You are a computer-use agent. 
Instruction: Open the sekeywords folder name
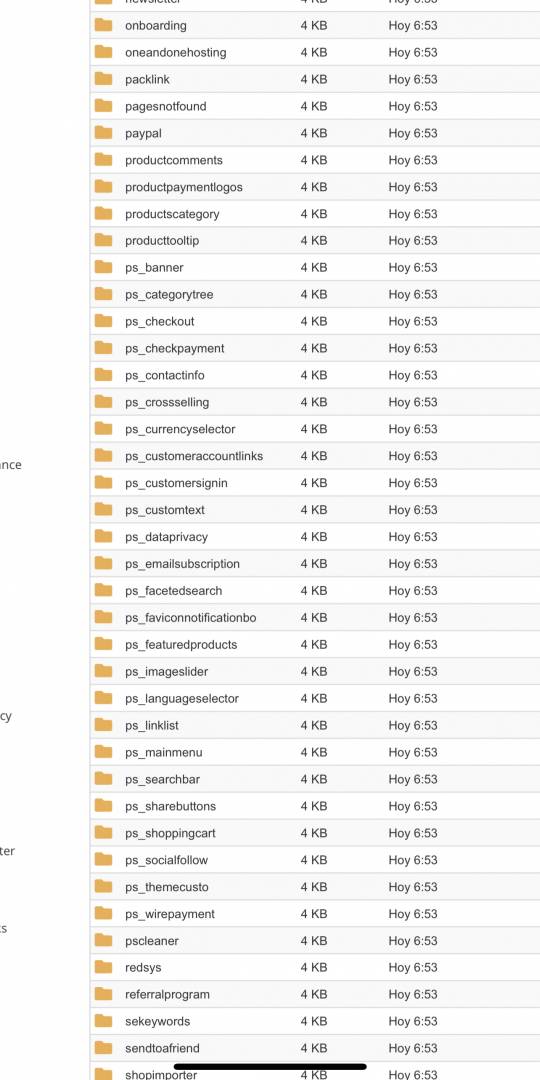click(x=158, y=1021)
